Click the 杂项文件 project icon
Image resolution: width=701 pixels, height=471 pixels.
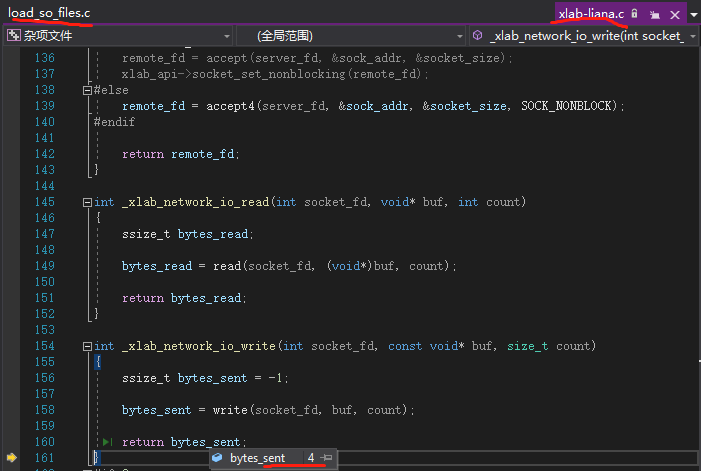(13, 35)
